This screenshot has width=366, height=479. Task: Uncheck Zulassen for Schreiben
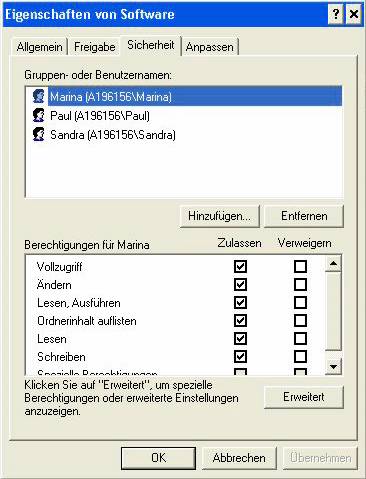(x=240, y=356)
